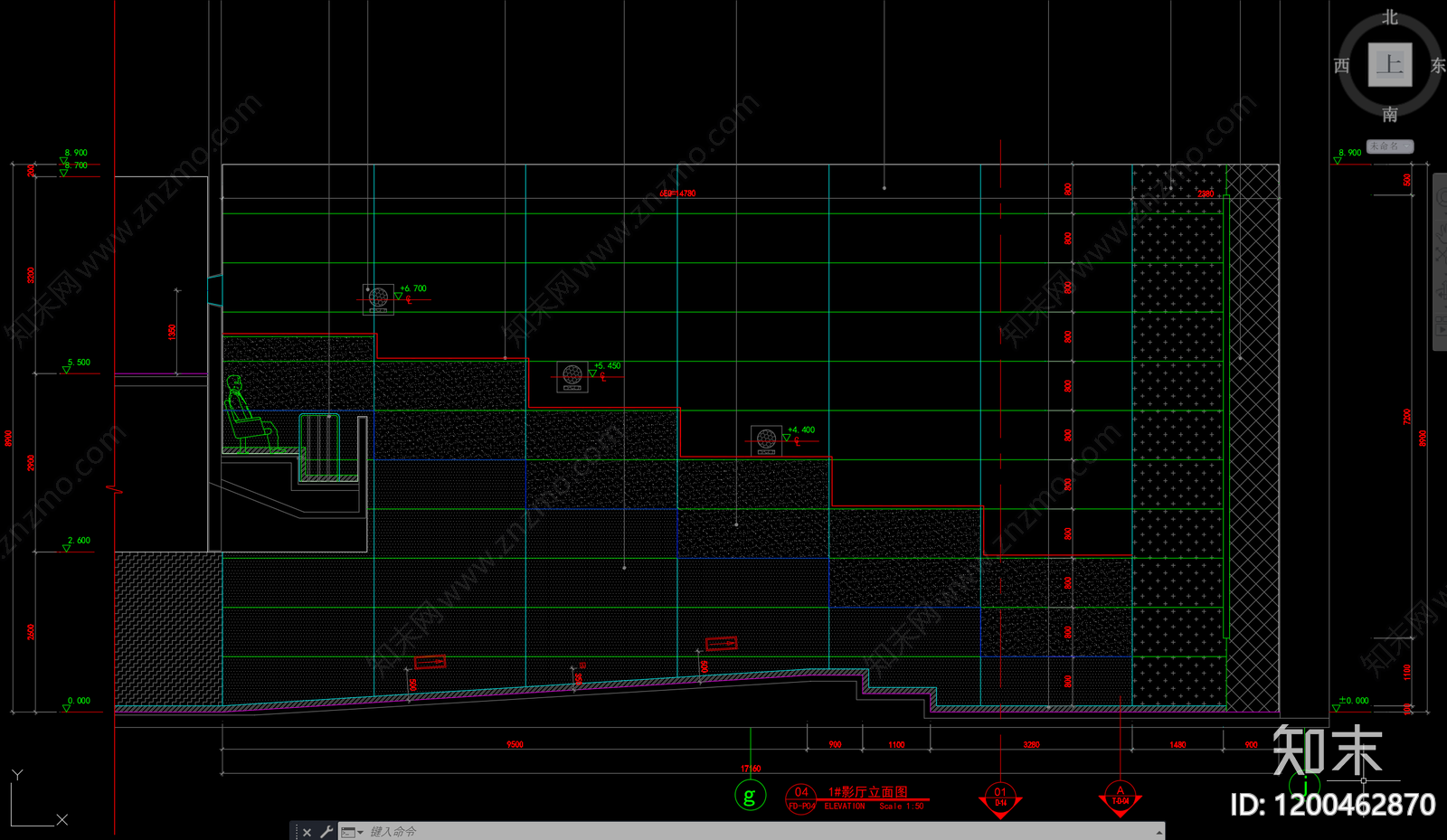
Task: Click the ViewCube 上 top face
Action: [1390, 65]
